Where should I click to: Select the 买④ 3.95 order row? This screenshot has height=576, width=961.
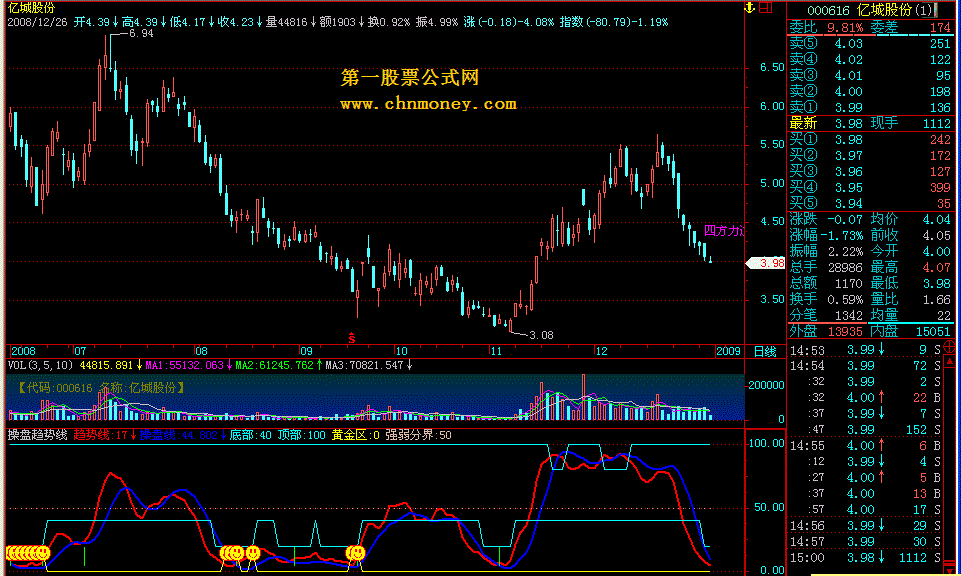870,188
